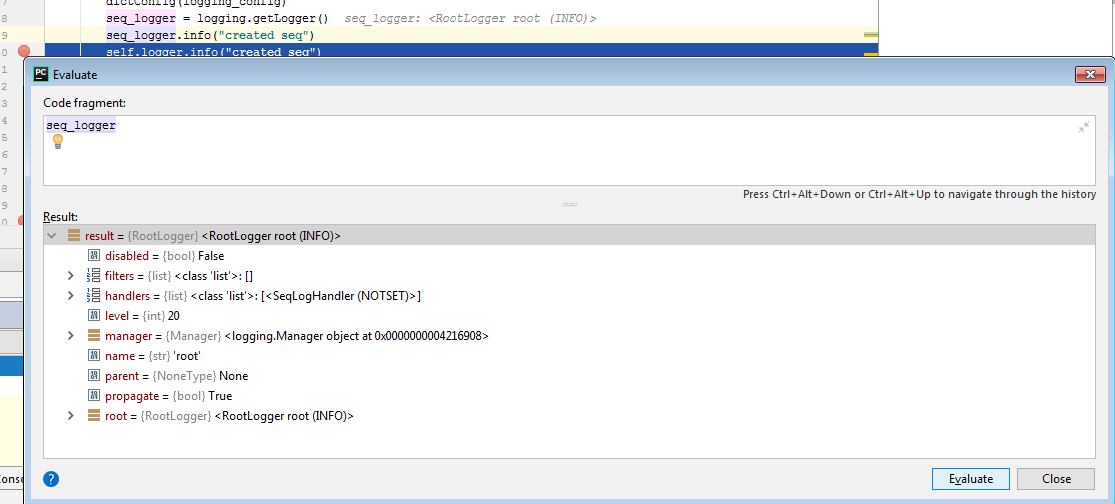Click the lightbulb intention icon
The image size is (1115, 504).
point(58,141)
